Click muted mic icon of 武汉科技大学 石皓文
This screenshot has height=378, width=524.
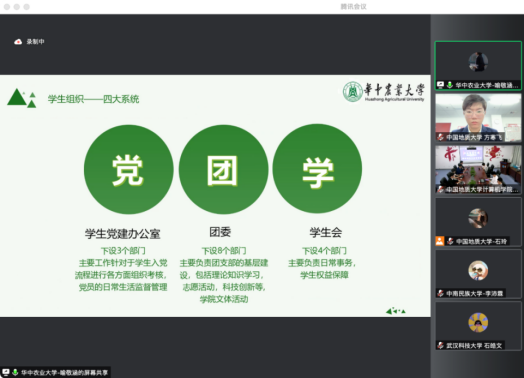[x=440, y=345]
